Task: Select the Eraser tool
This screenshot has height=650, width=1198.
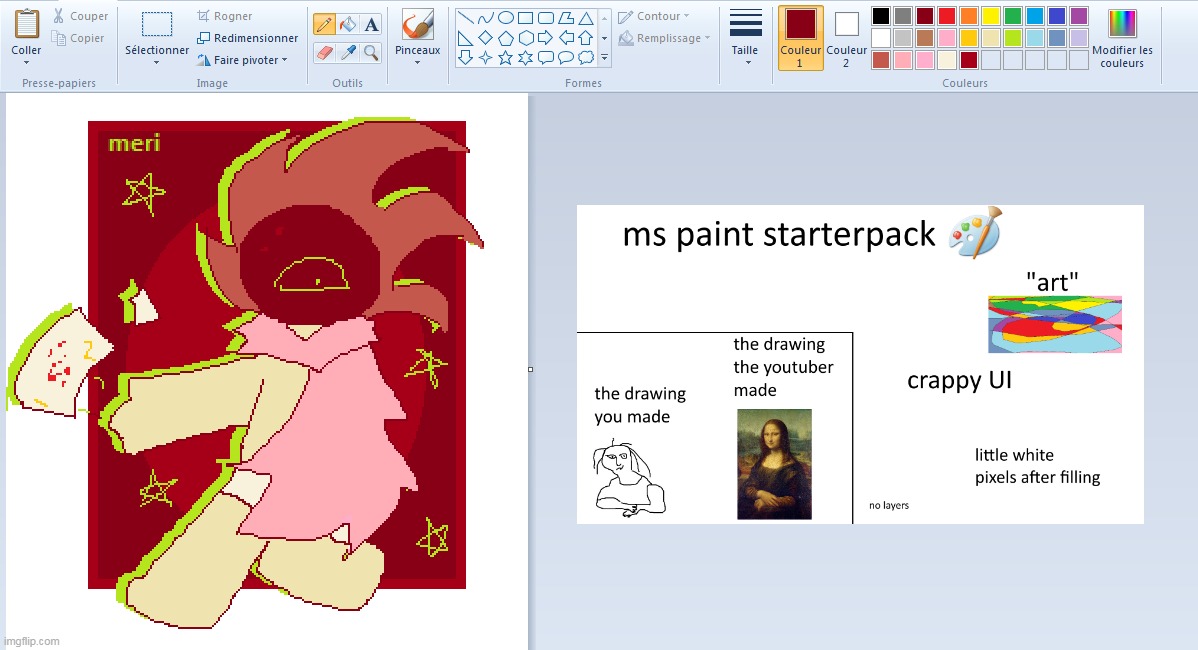Action: tap(323, 51)
